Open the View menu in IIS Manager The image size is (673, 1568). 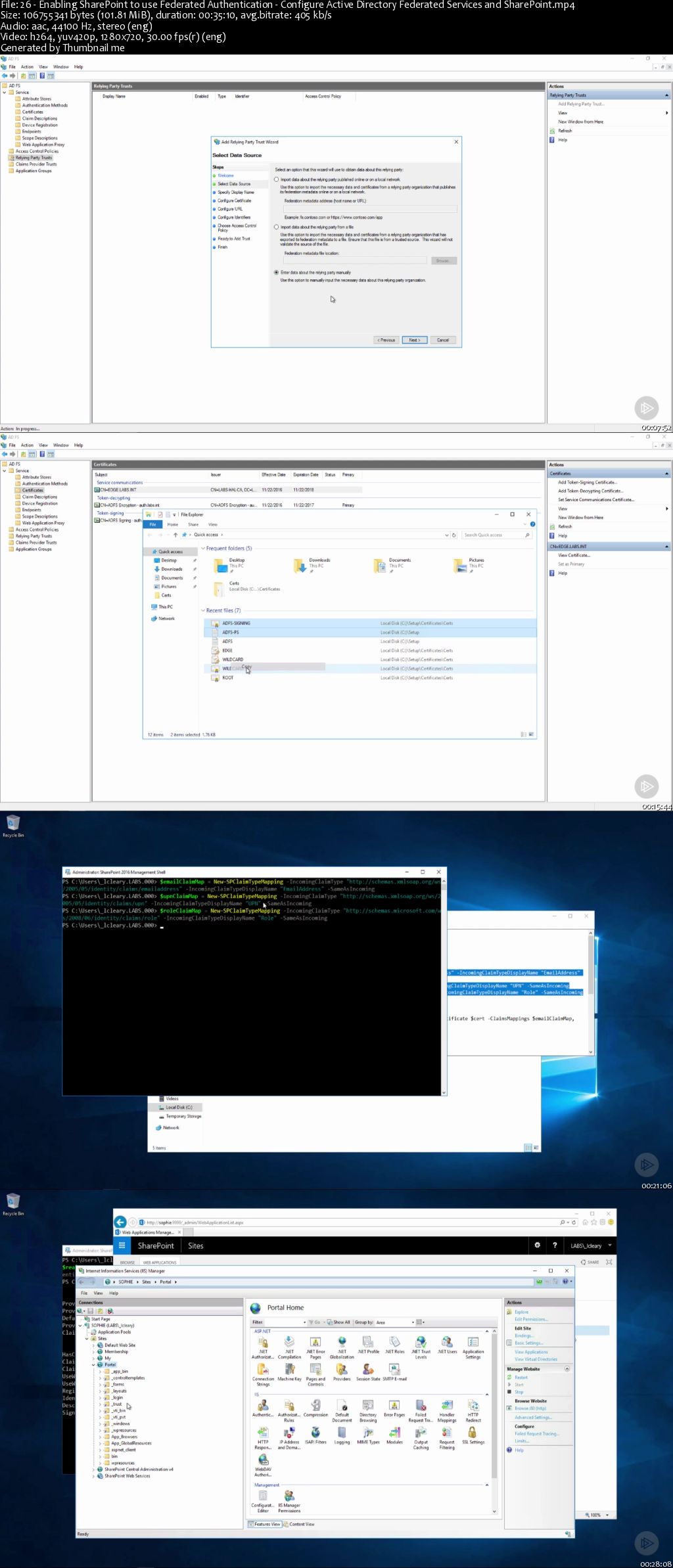[98, 1293]
